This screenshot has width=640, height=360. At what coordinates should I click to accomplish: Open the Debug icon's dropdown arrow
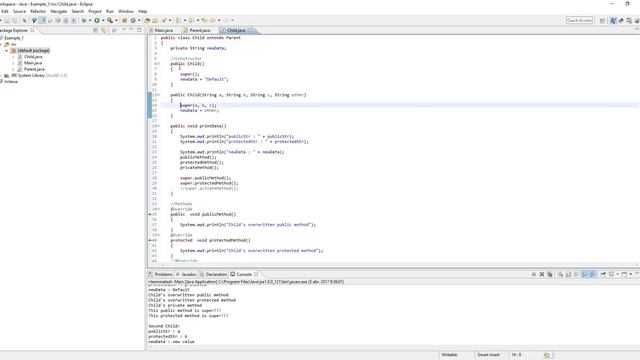coord(90,20)
